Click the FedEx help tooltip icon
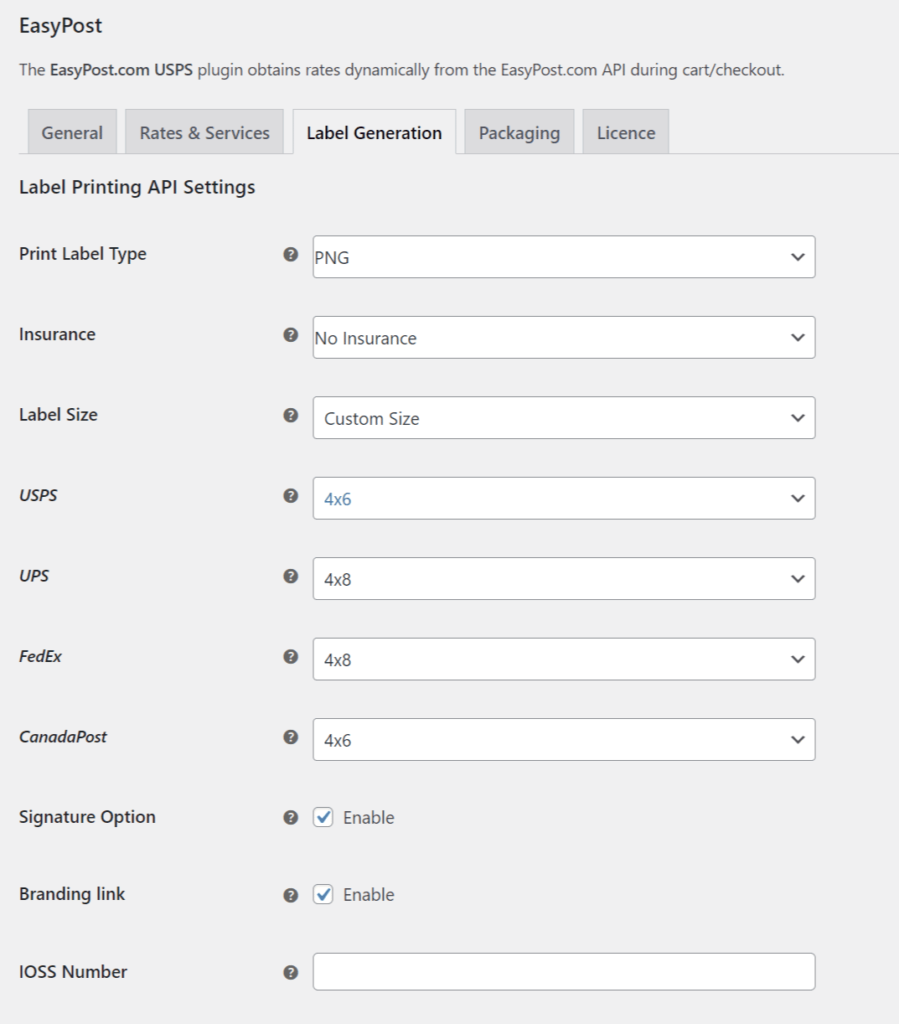 pos(292,657)
